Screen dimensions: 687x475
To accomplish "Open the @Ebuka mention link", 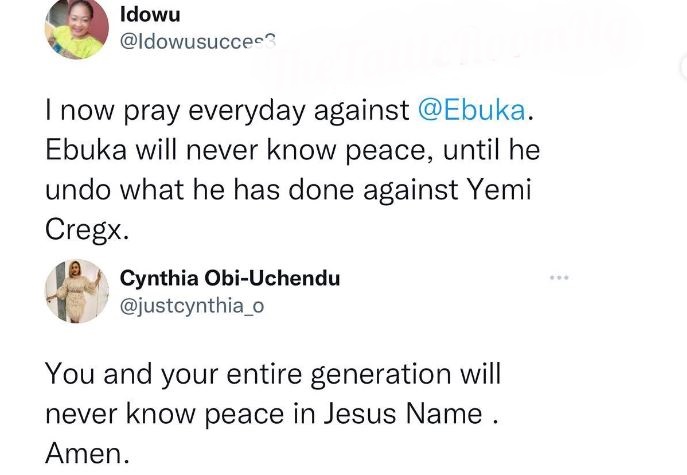I will [x=469, y=112].
